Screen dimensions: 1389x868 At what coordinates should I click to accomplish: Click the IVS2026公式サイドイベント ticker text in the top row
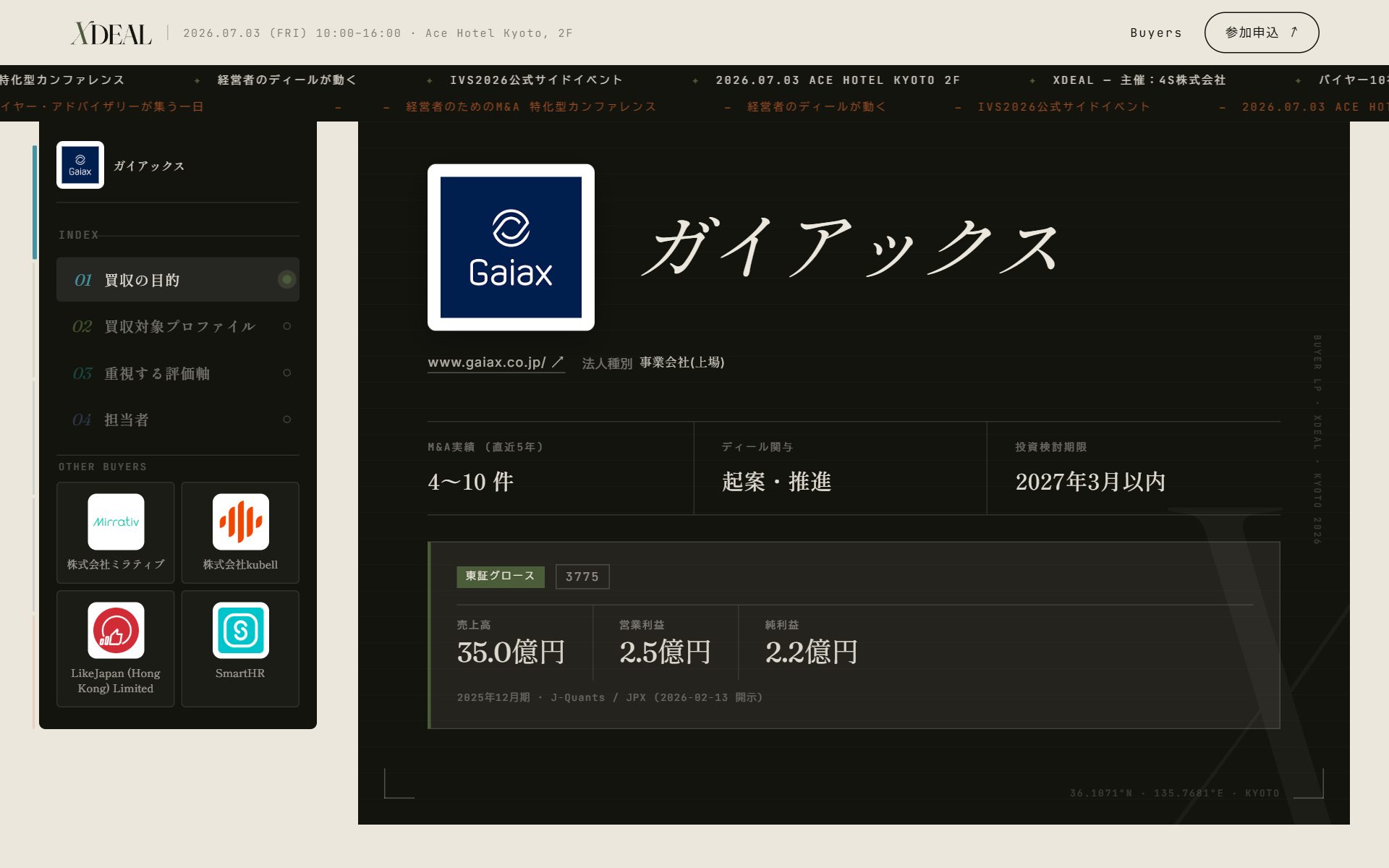click(x=536, y=80)
